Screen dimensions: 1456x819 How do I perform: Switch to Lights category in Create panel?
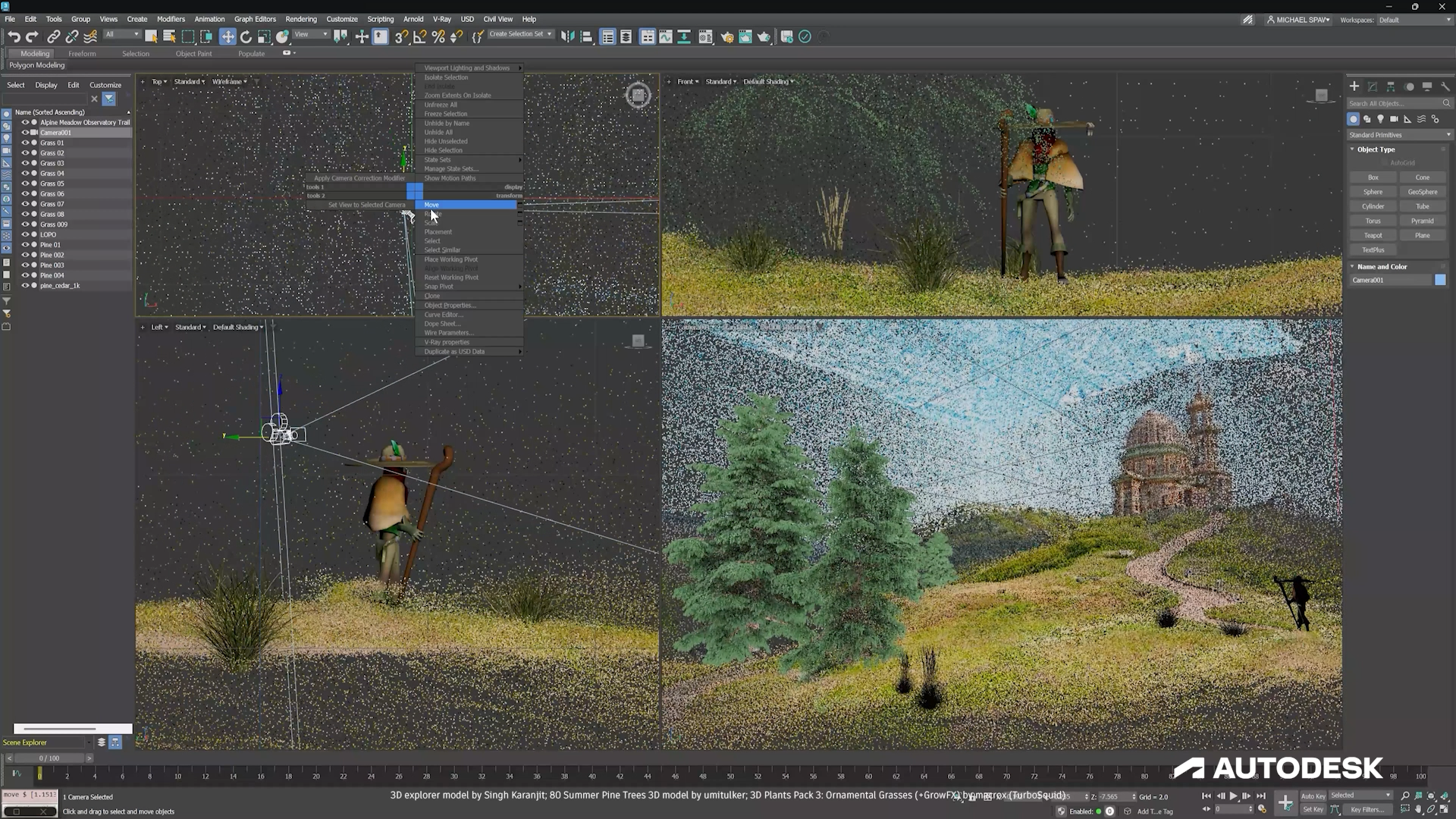1380,119
